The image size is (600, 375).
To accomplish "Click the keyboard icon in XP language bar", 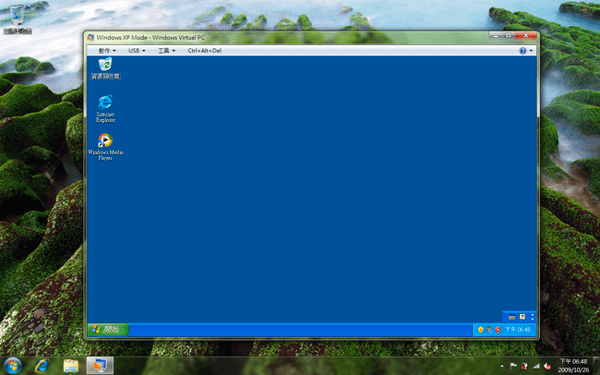I will (512, 317).
